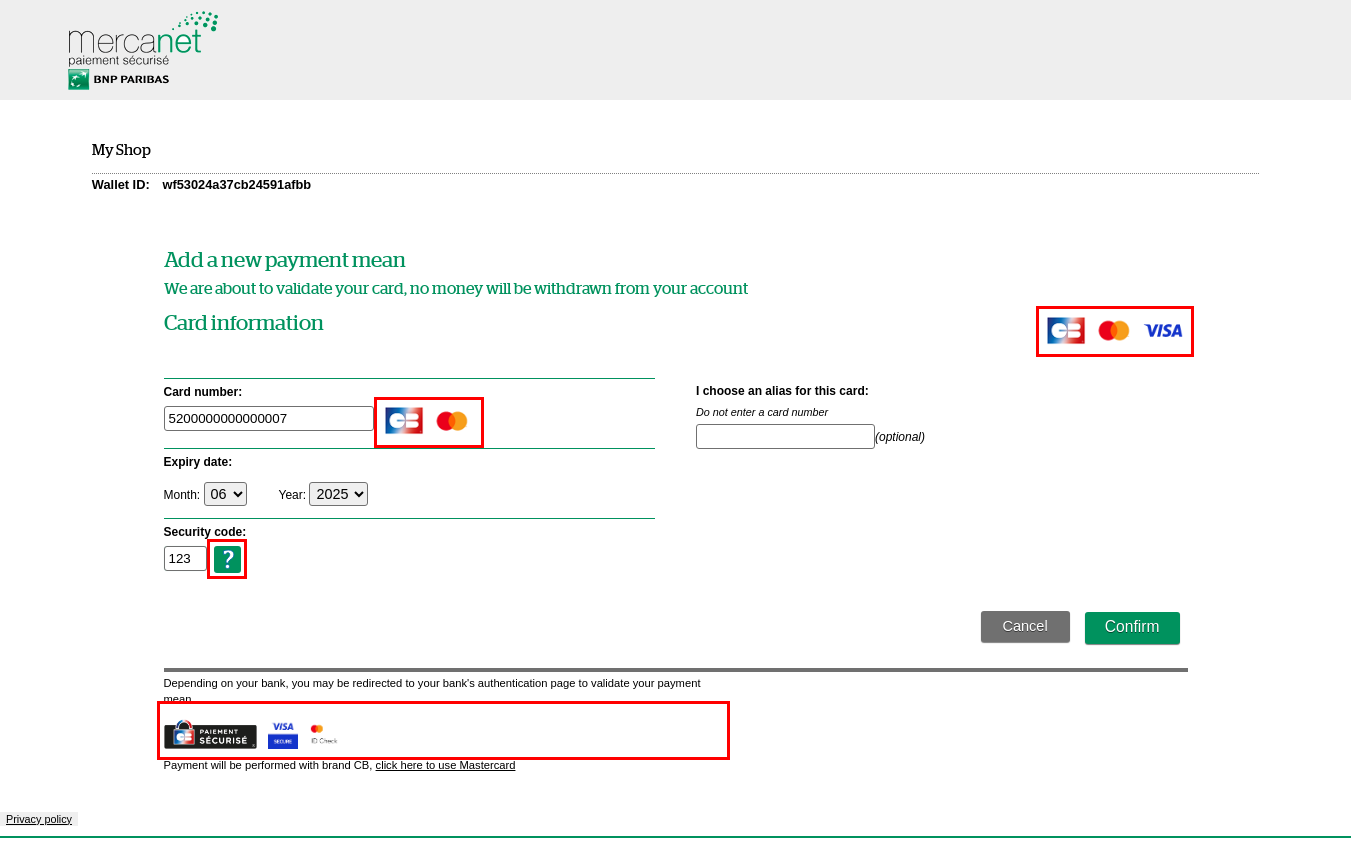Click the BNP Paribas logo
This screenshot has width=1351, height=849.
117,78
